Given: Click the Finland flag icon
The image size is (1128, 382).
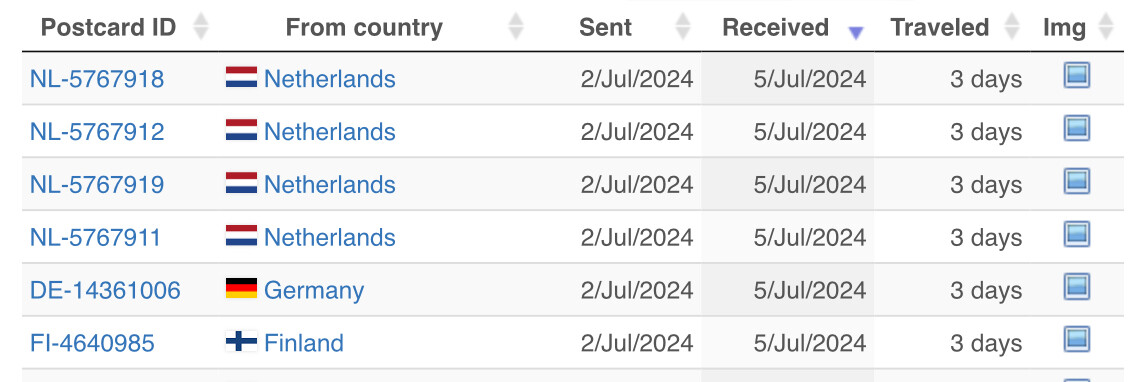Looking at the screenshot, I should point(241,341).
